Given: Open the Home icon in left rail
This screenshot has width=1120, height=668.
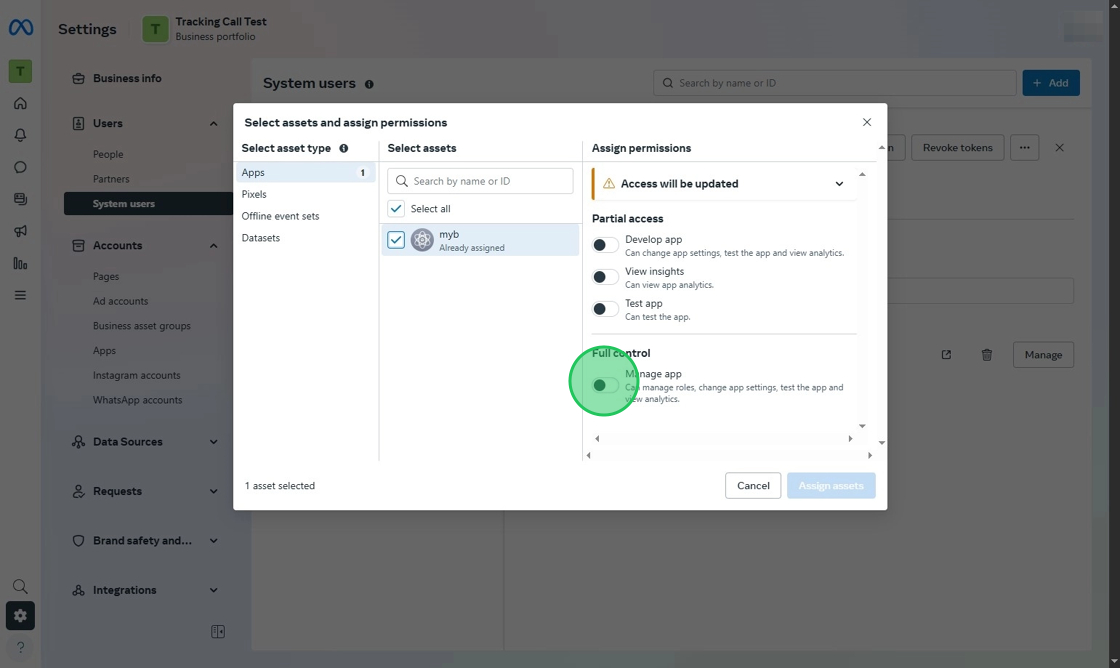Looking at the screenshot, I should click(20, 104).
